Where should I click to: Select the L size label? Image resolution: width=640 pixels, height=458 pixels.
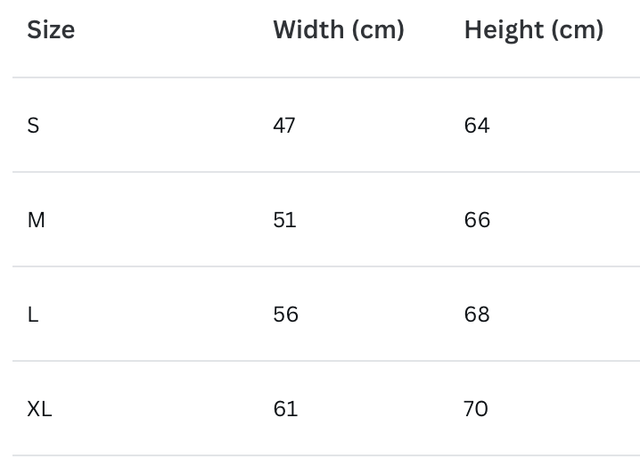click(x=33, y=315)
